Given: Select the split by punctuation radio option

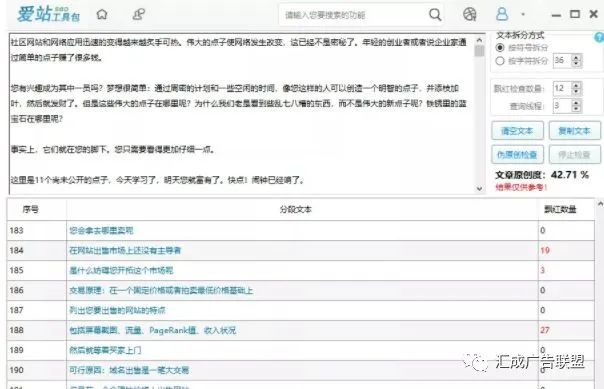Looking at the screenshot, I should point(500,48).
